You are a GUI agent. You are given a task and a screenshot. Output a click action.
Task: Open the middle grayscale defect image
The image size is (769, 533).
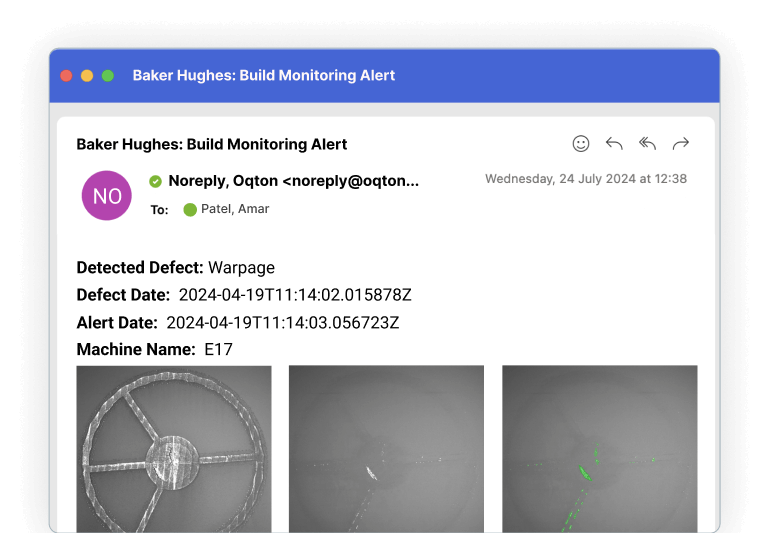[x=386, y=448]
